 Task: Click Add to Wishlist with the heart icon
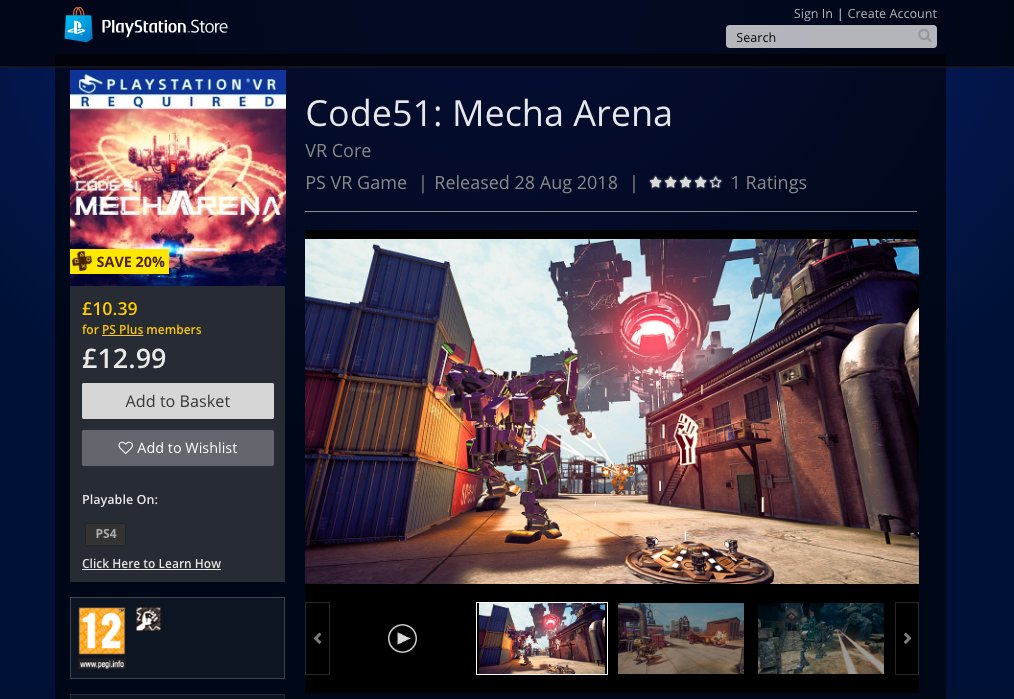[178, 448]
